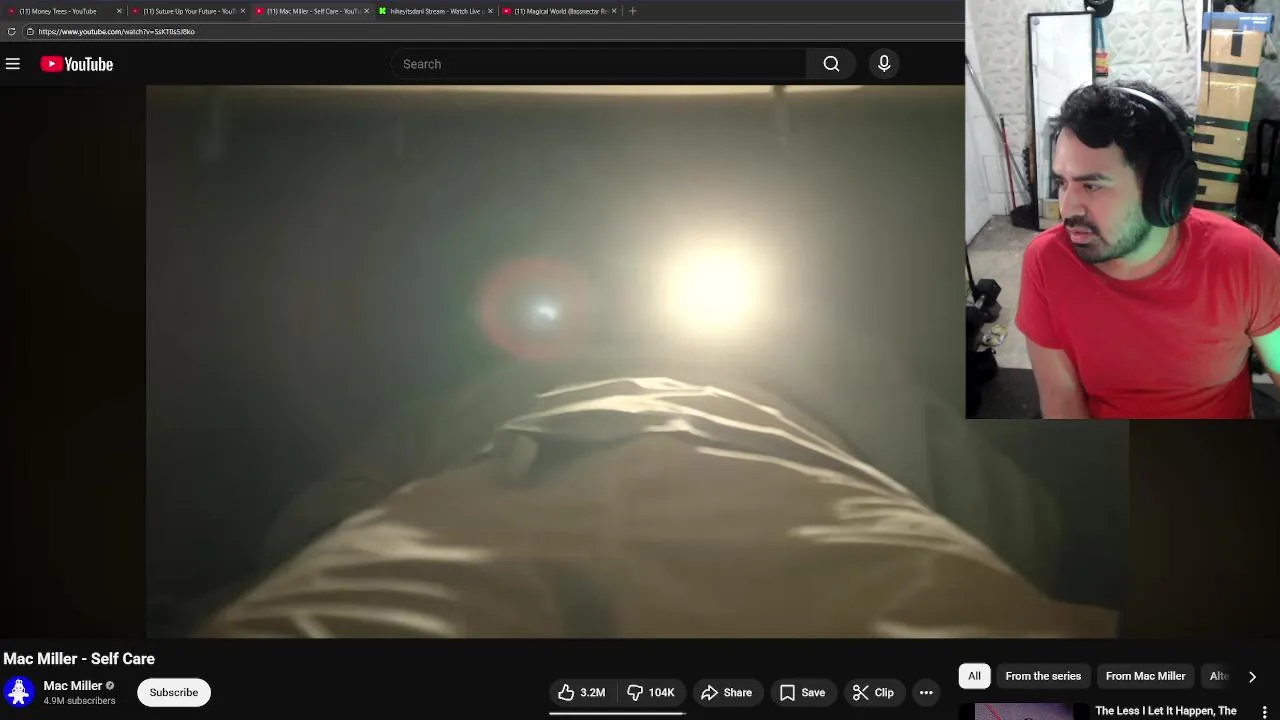The height and width of the screenshot is (720, 1280).
Task: Click the search magnifier button
Action: (831, 64)
